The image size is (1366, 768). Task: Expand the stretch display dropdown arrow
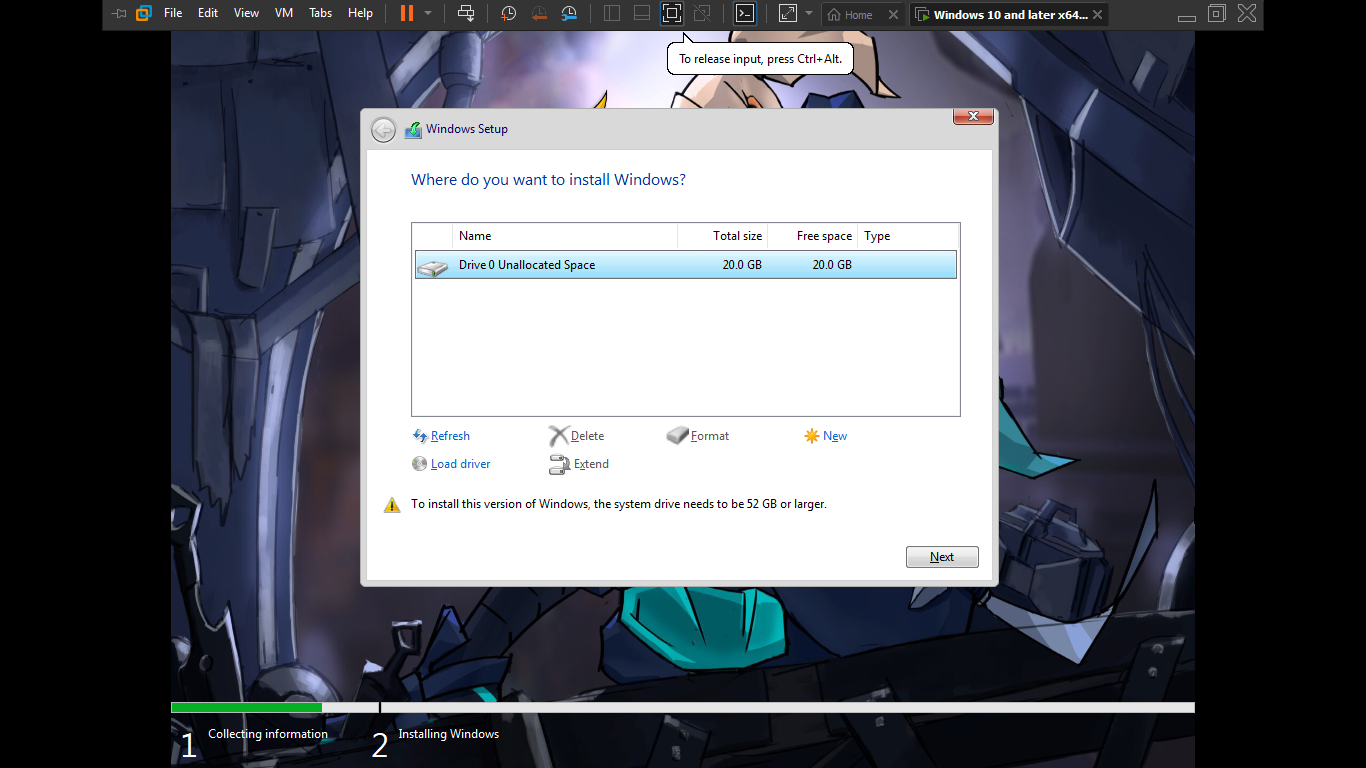coord(809,14)
